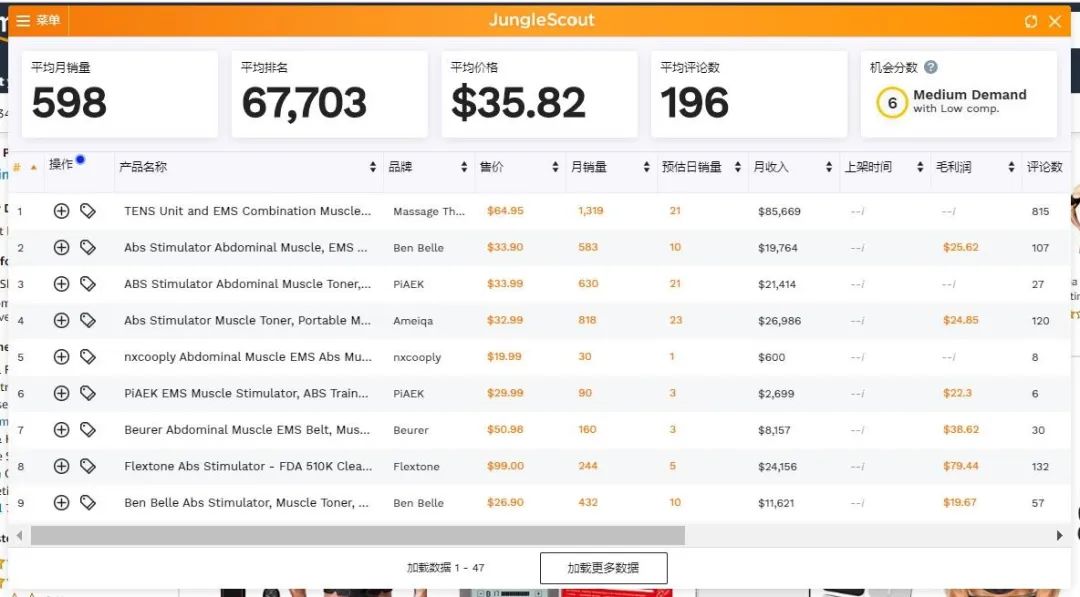Screen dimensions: 1080x597
Task: Click the horizontal scrollbar thumb
Action: point(357,536)
